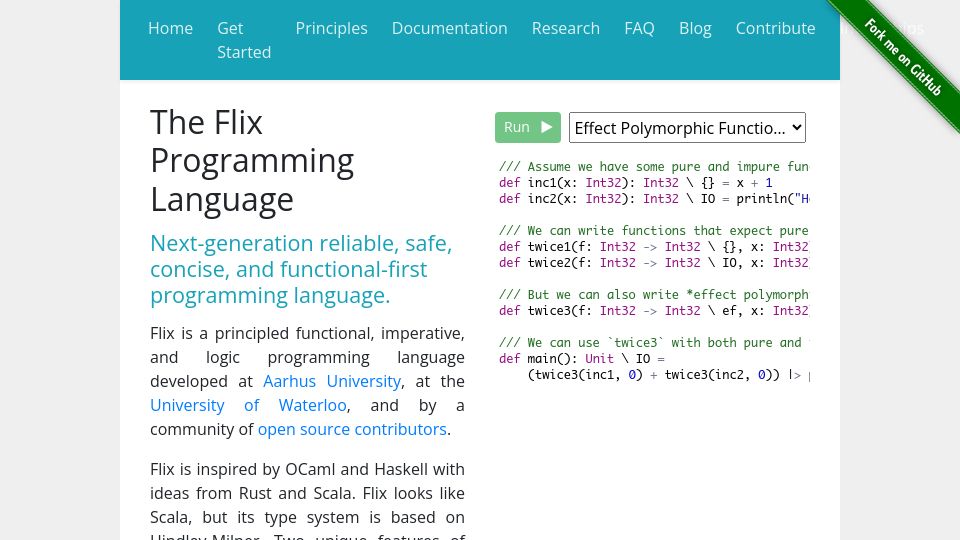Go to the Get Started page
This screenshot has height=540, width=960.
pyautogui.click(x=244, y=40)
